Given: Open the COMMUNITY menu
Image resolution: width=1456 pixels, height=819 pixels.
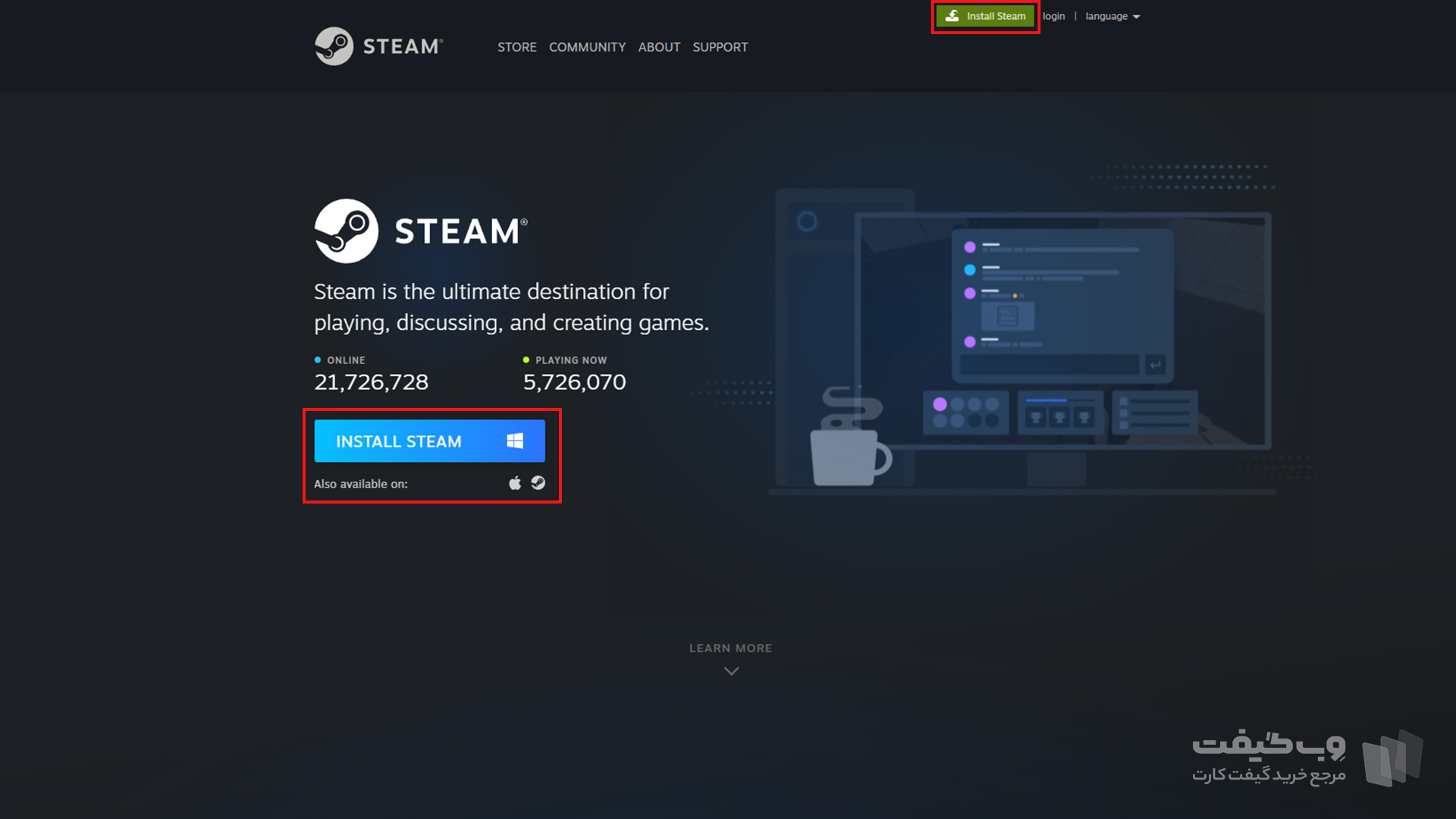Looking at the screenshot, I should tap(587, 47).
